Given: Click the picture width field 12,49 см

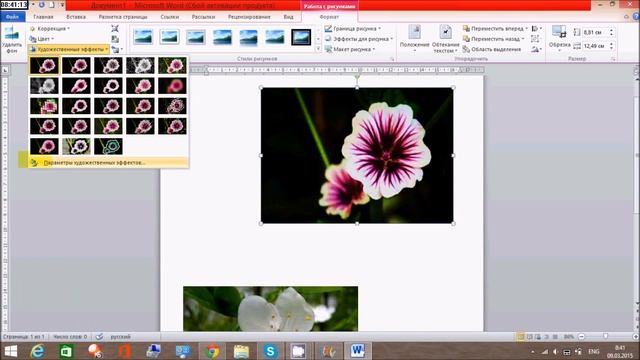Looking at the screenshot, I should click(594, 46).
